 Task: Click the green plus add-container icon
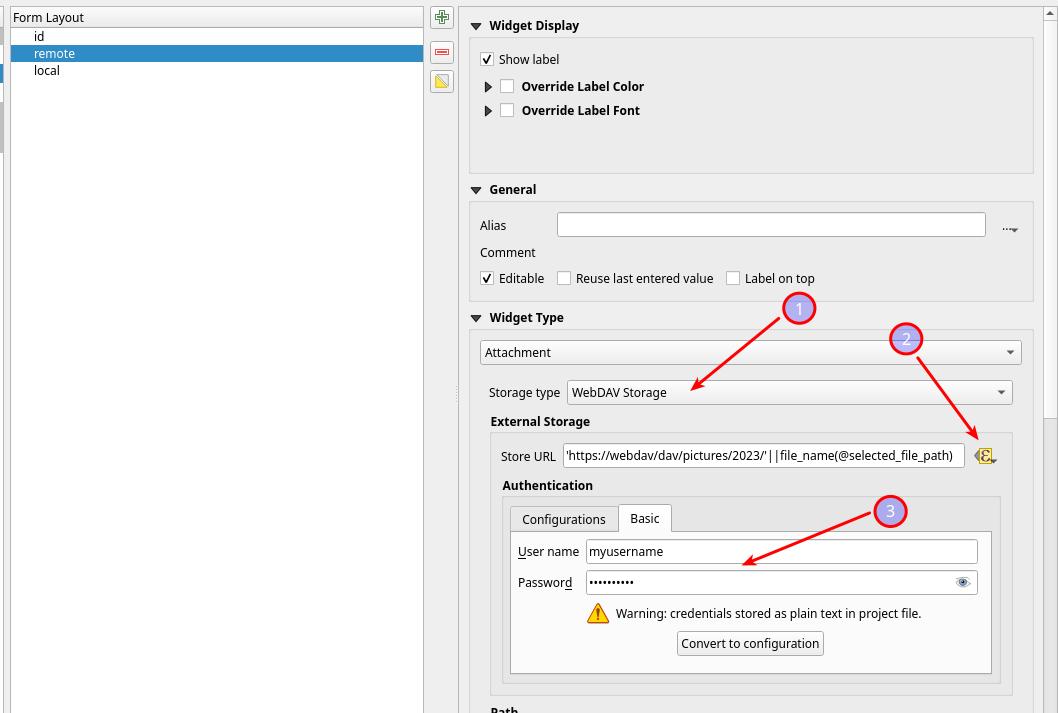coord(442,17)
